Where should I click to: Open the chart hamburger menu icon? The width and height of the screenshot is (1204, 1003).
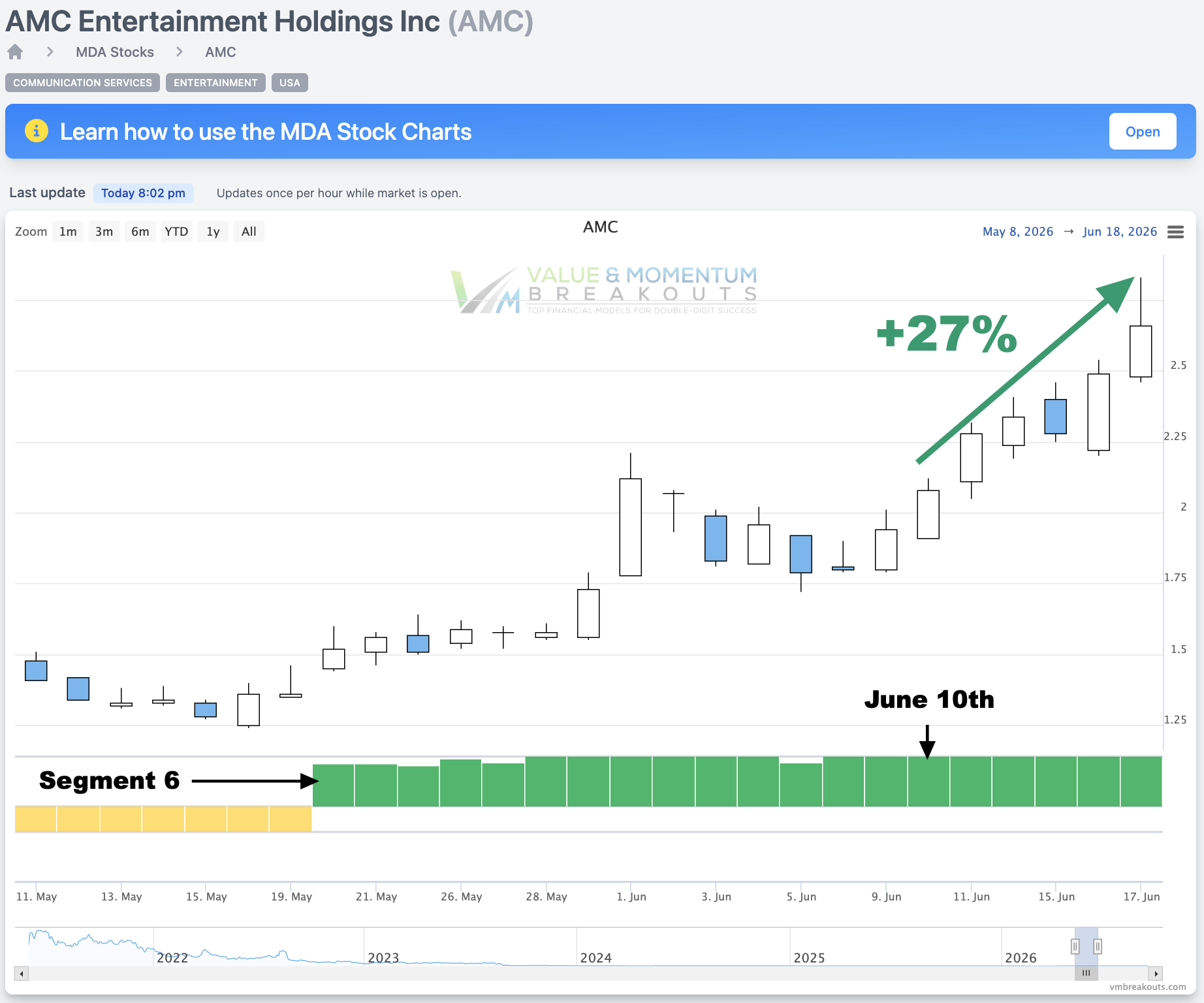pos(1175,232)
